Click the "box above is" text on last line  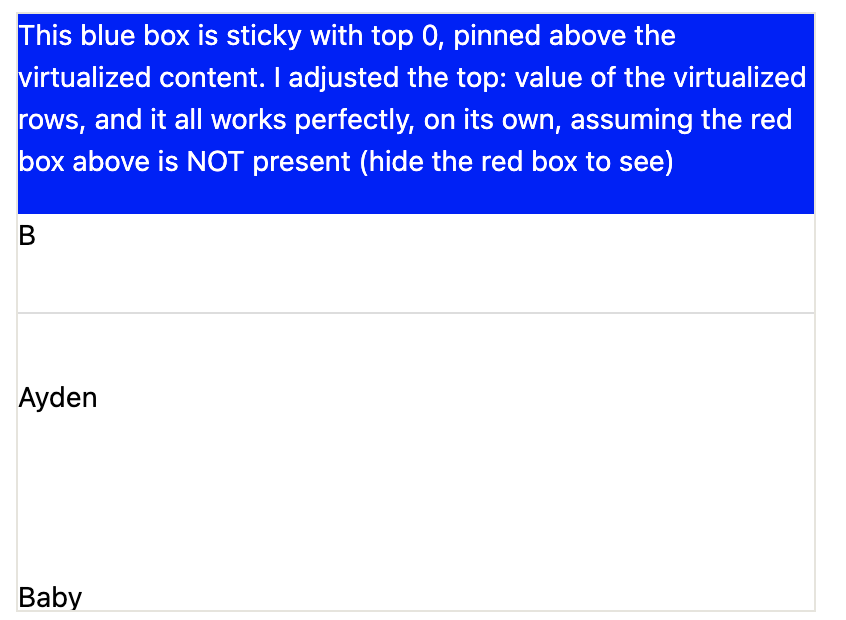click(x=99, y=161)
